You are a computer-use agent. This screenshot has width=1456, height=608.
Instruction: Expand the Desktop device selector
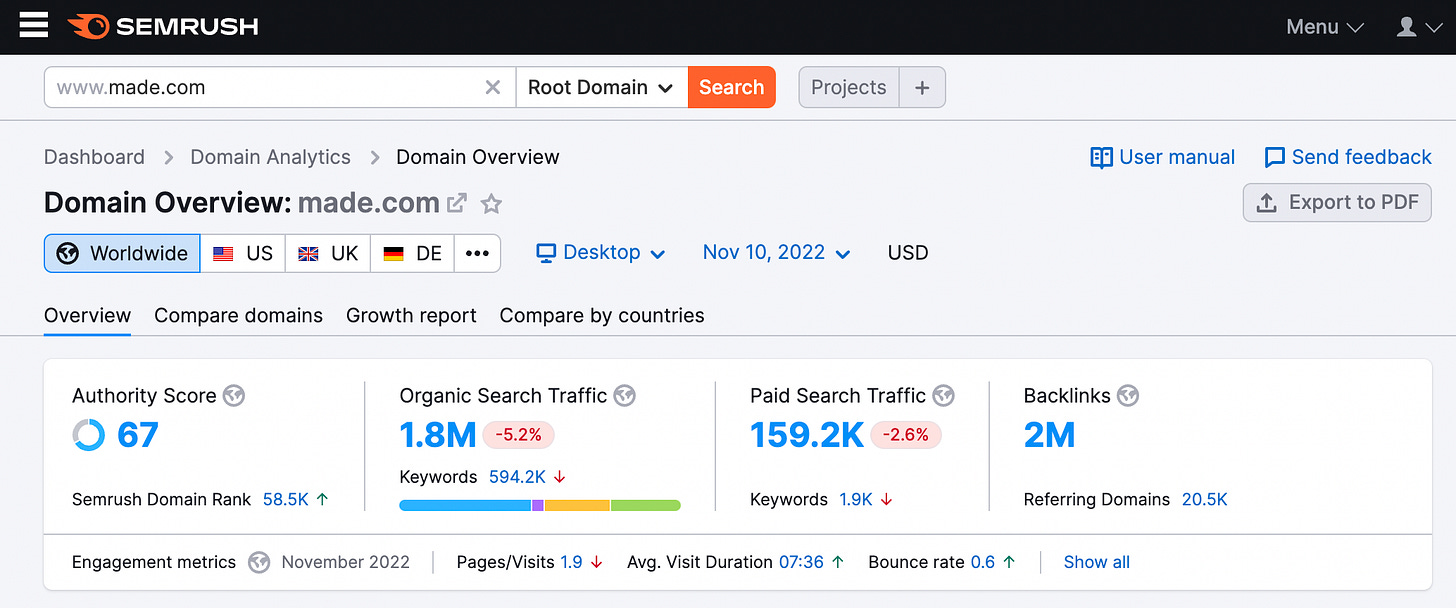click(601, 253)
